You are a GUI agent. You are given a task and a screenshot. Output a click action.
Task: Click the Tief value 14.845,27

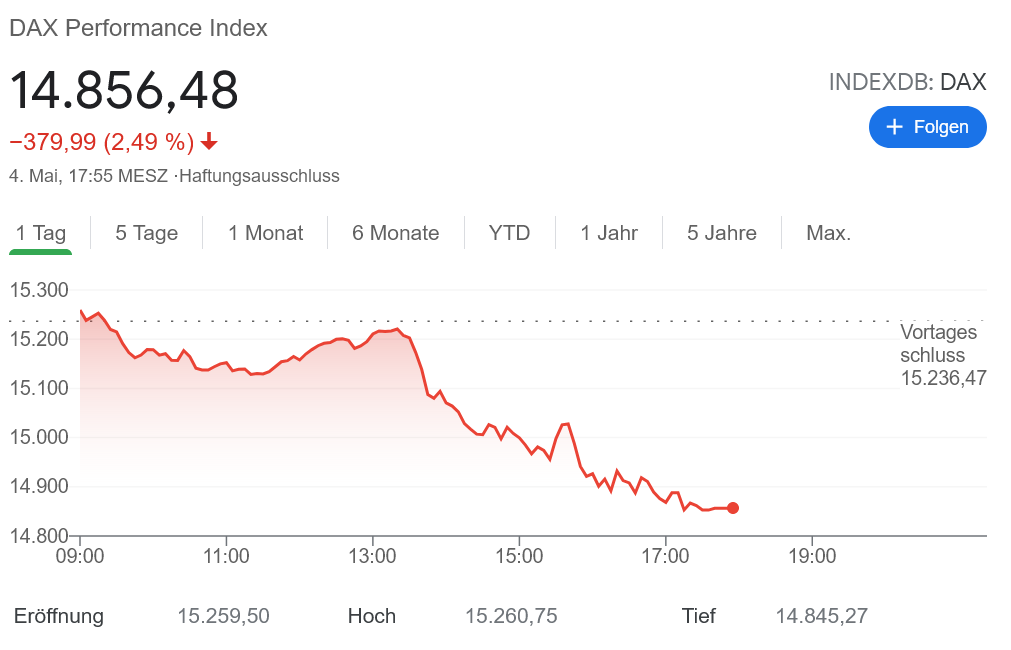(x=821, y=616)
